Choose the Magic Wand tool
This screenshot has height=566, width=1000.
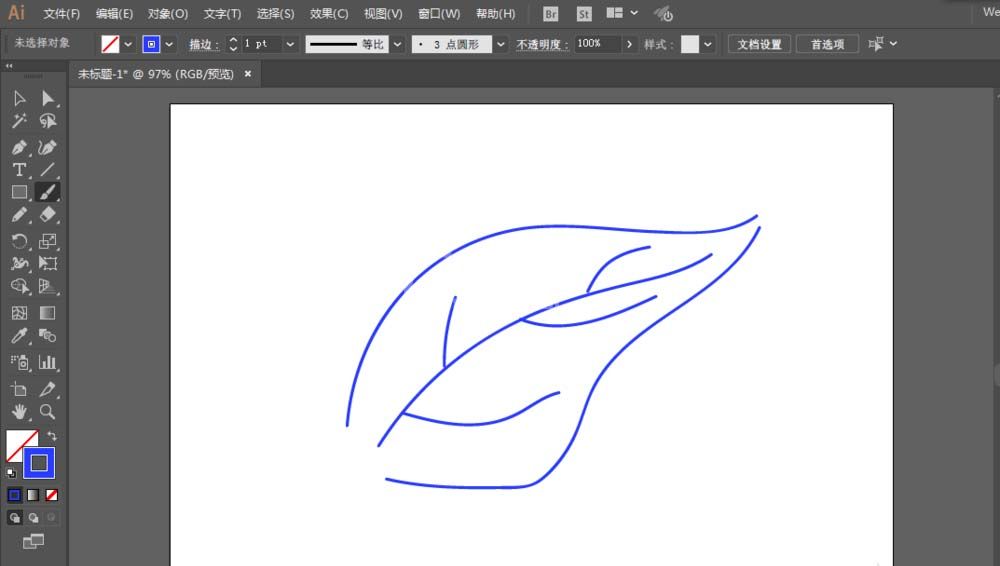[19, 121]
